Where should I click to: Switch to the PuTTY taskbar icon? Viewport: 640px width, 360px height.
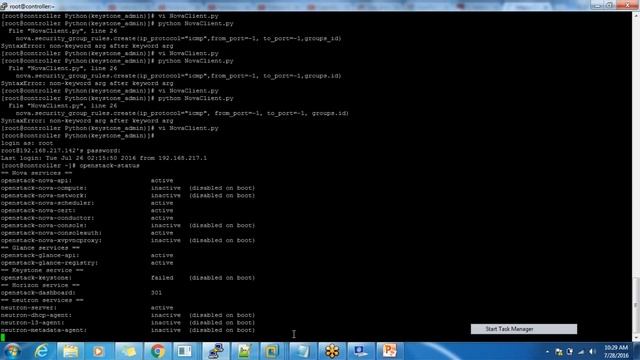pyautogui.click(x=215, y=351)
